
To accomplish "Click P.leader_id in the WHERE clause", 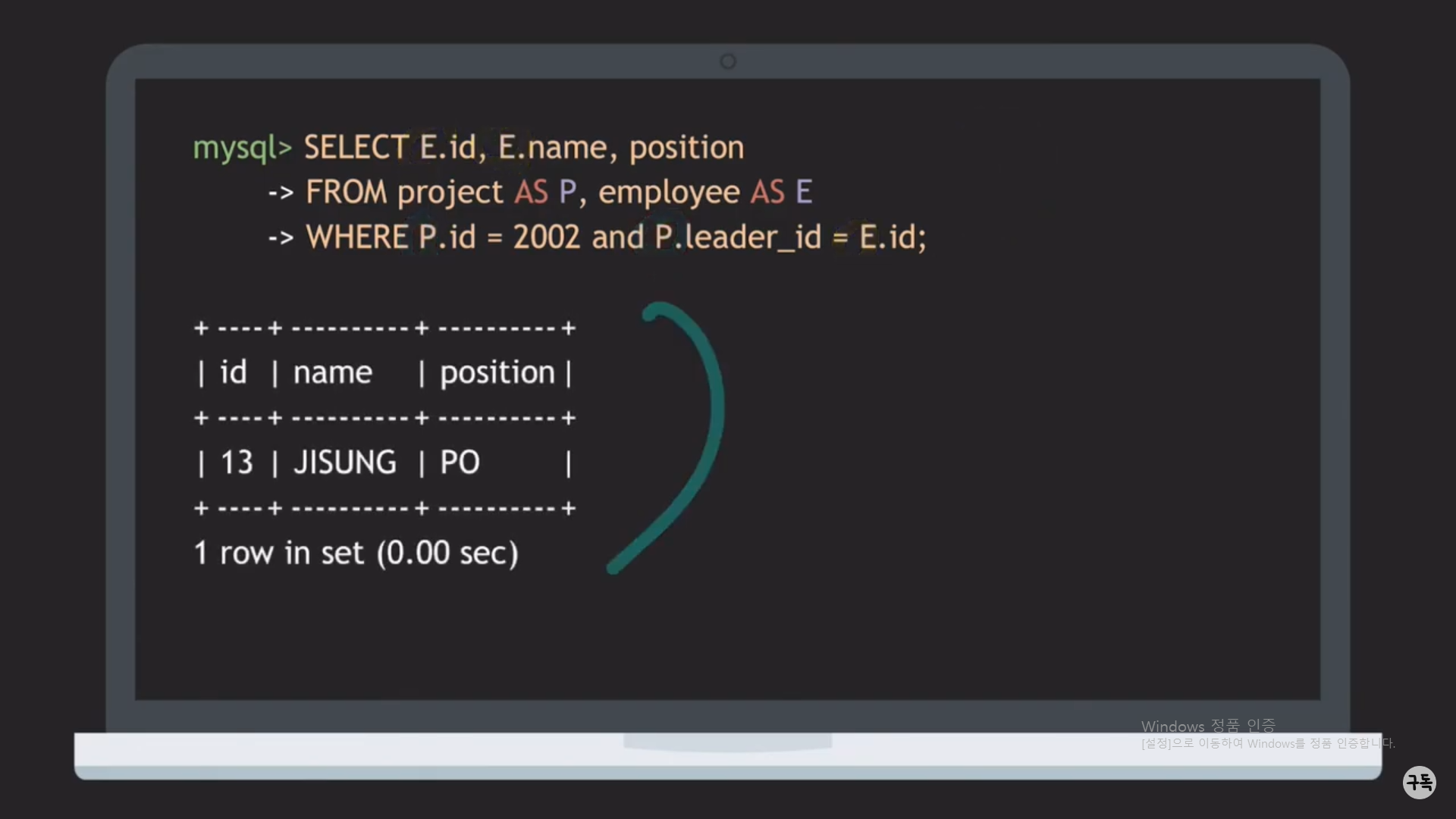I will click(x=738, y=237).
